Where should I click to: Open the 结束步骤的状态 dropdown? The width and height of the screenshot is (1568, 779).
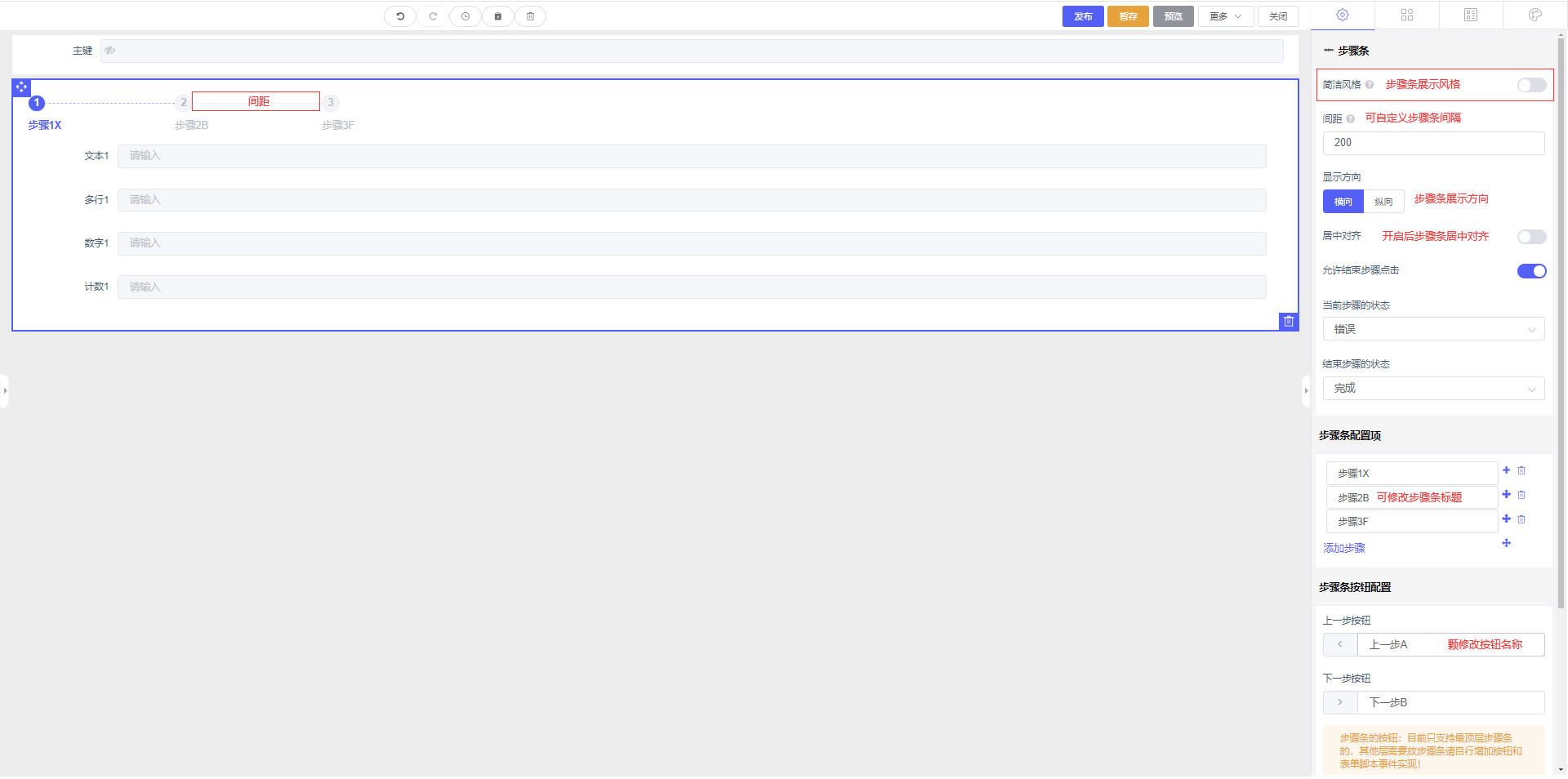pyautogui.click(x=1433, y=389)
